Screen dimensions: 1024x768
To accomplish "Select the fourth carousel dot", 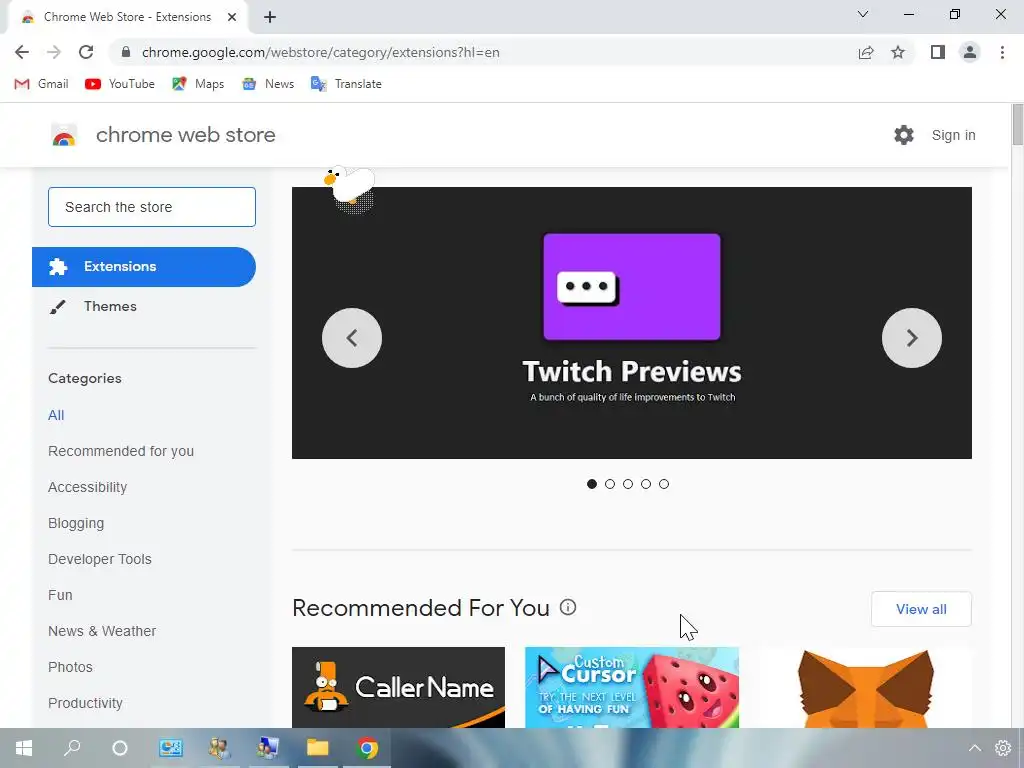I will (x=646, y=484).
